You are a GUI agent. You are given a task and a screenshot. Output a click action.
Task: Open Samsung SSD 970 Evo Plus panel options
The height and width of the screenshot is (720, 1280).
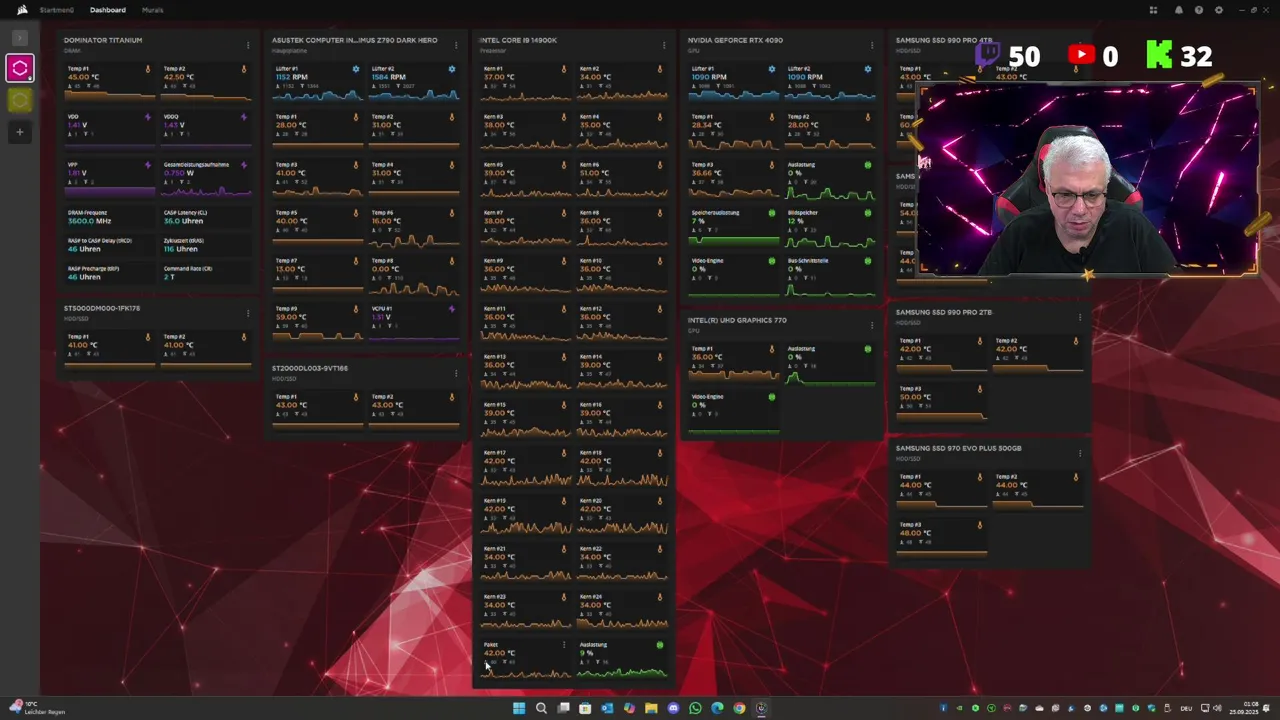pyautogui.click(x=1080, y=453)
